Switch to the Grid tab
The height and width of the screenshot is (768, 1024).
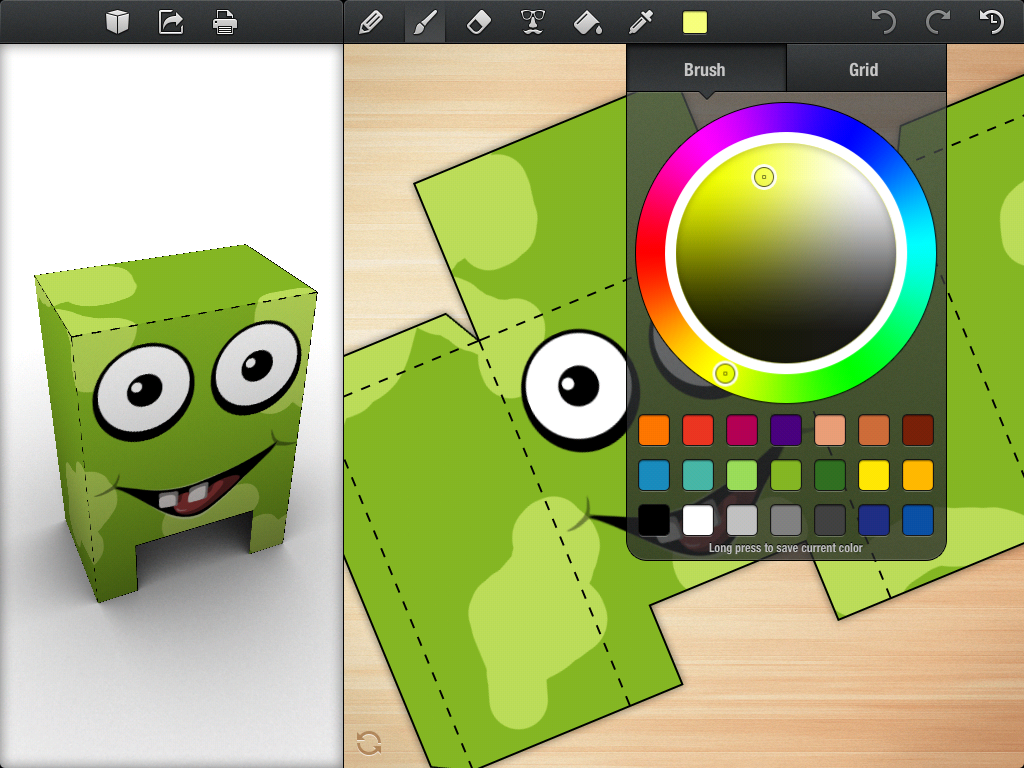click(x=864, y=70)
